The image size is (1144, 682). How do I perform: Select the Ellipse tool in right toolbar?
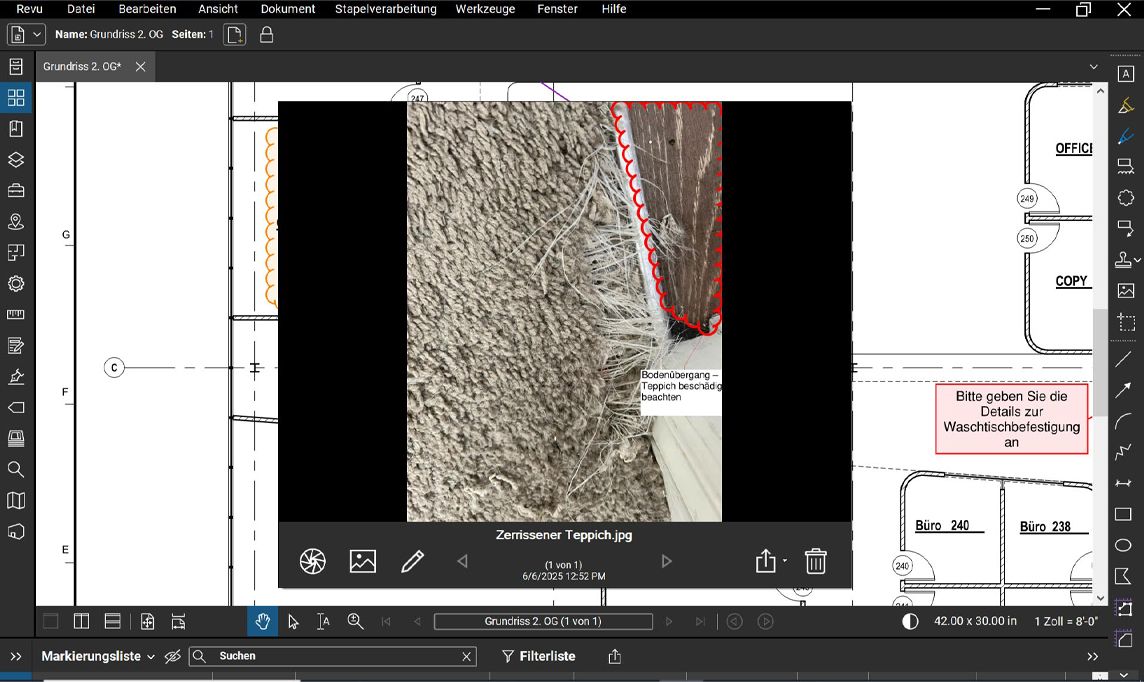pos(1124,545)
